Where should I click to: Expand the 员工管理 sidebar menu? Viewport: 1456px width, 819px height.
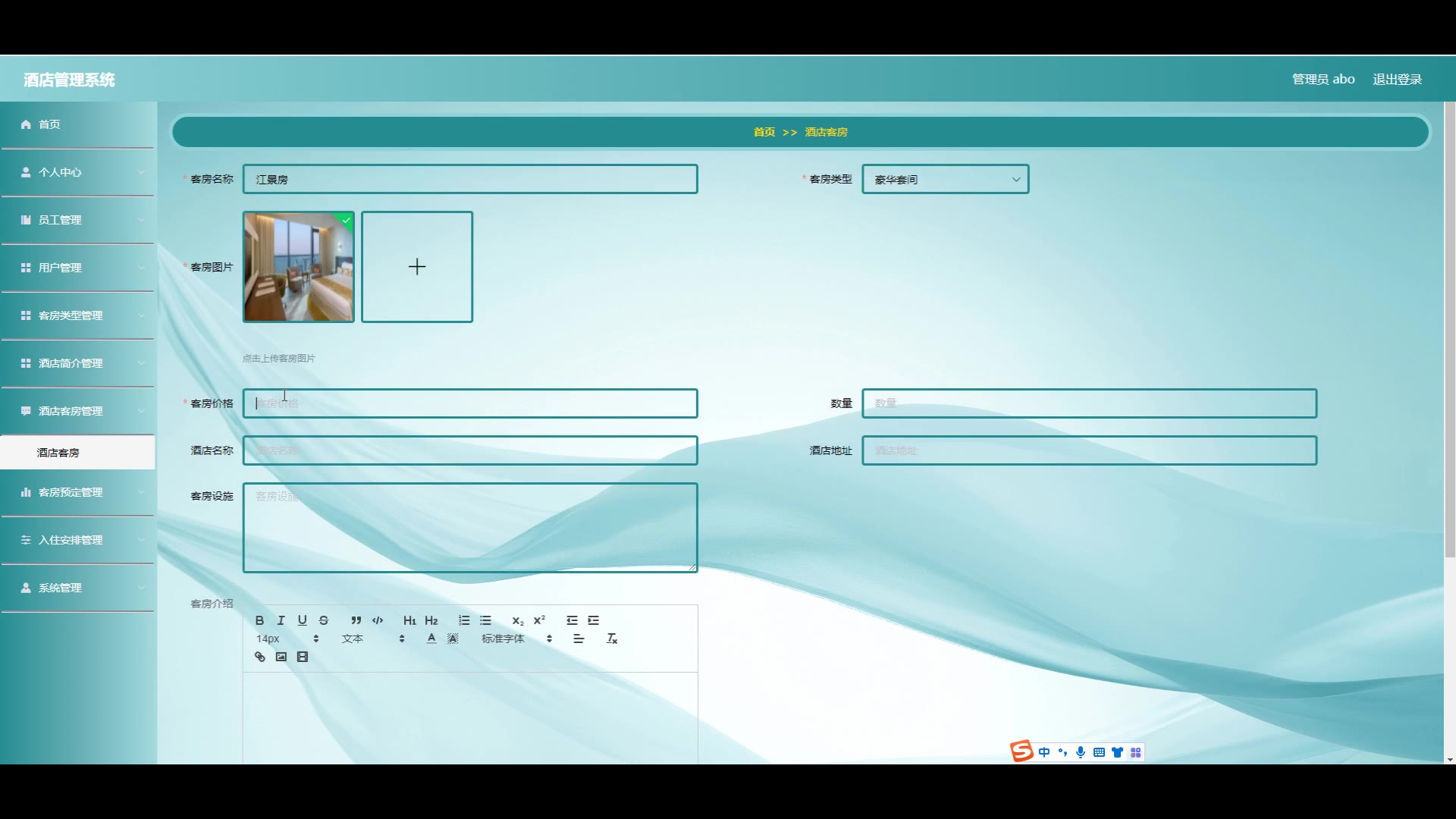(77, 220)
